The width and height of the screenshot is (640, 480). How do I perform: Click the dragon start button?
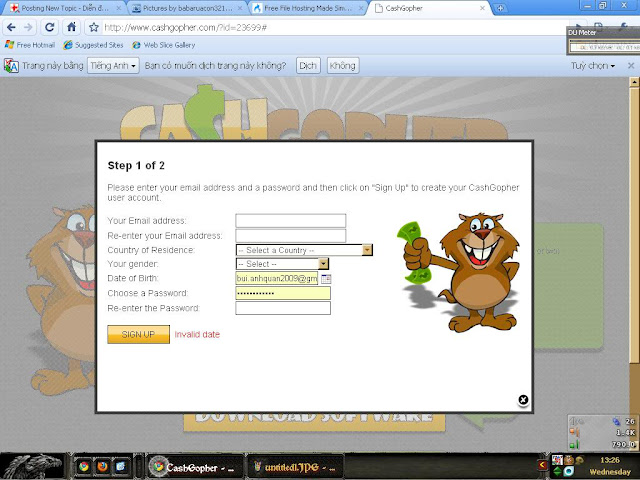[x=33, y=466]
